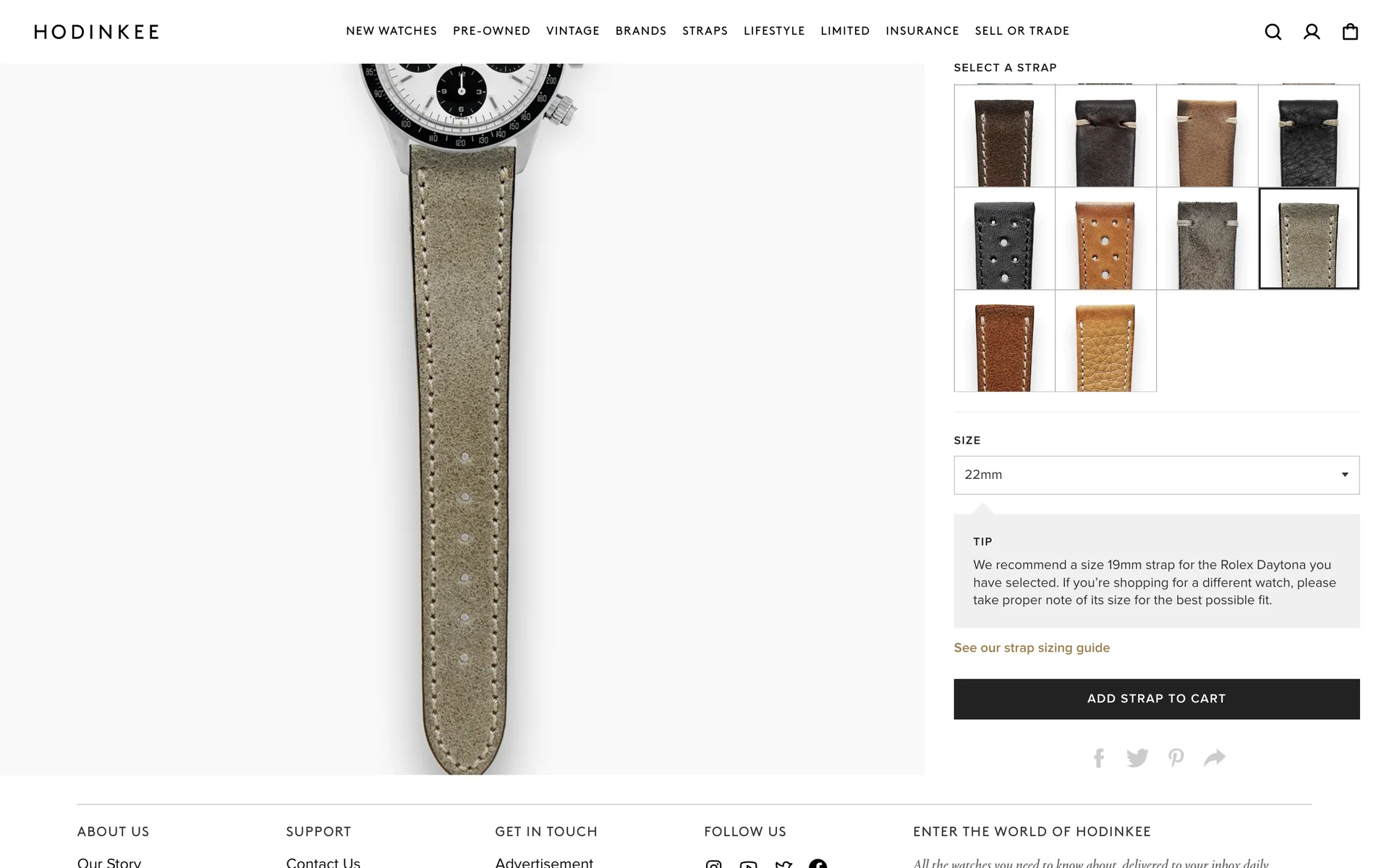Choose the dark brown stitched strap swatch

click(1004, 136)
